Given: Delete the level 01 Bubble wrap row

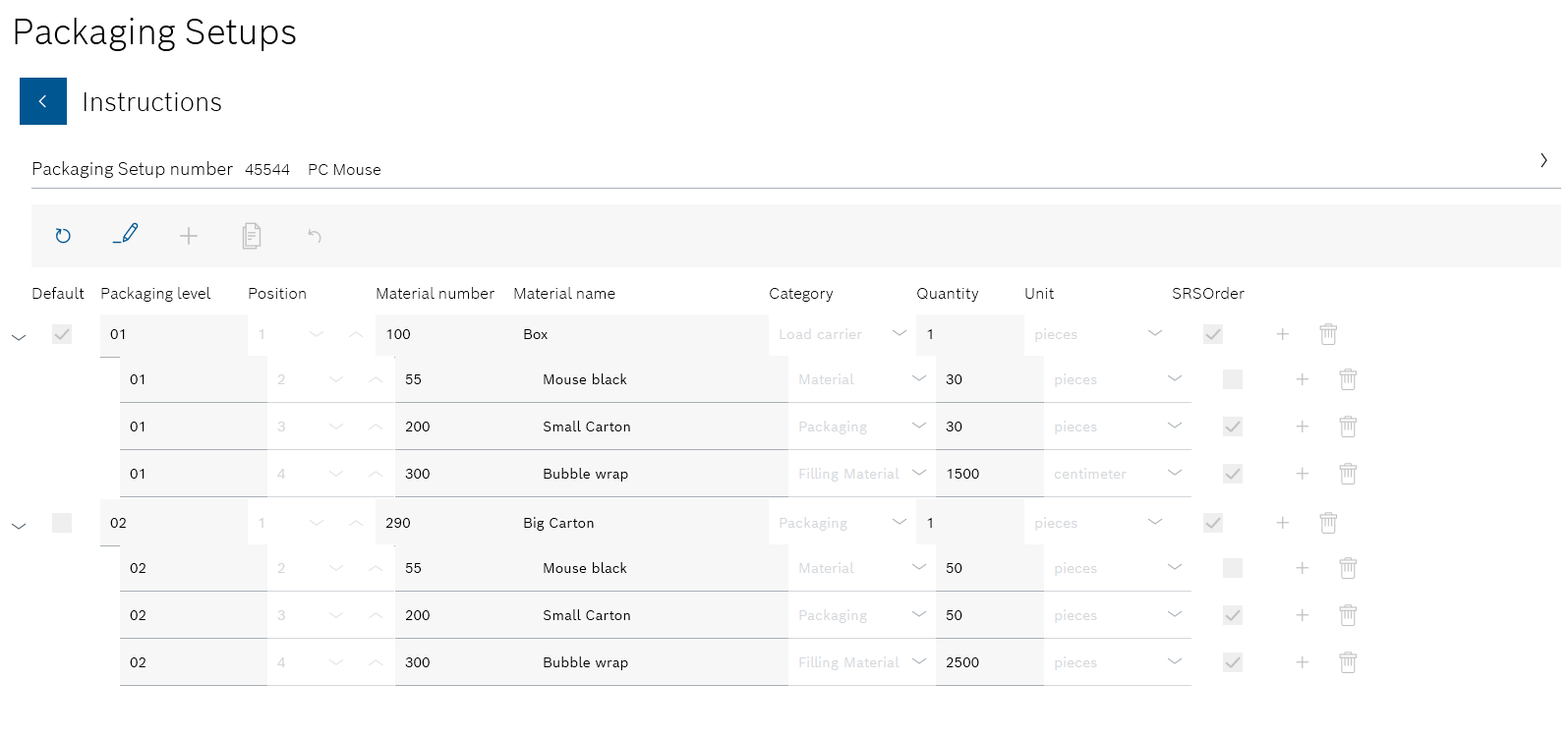Looking at the screenshot, I should pos(1348,474).
